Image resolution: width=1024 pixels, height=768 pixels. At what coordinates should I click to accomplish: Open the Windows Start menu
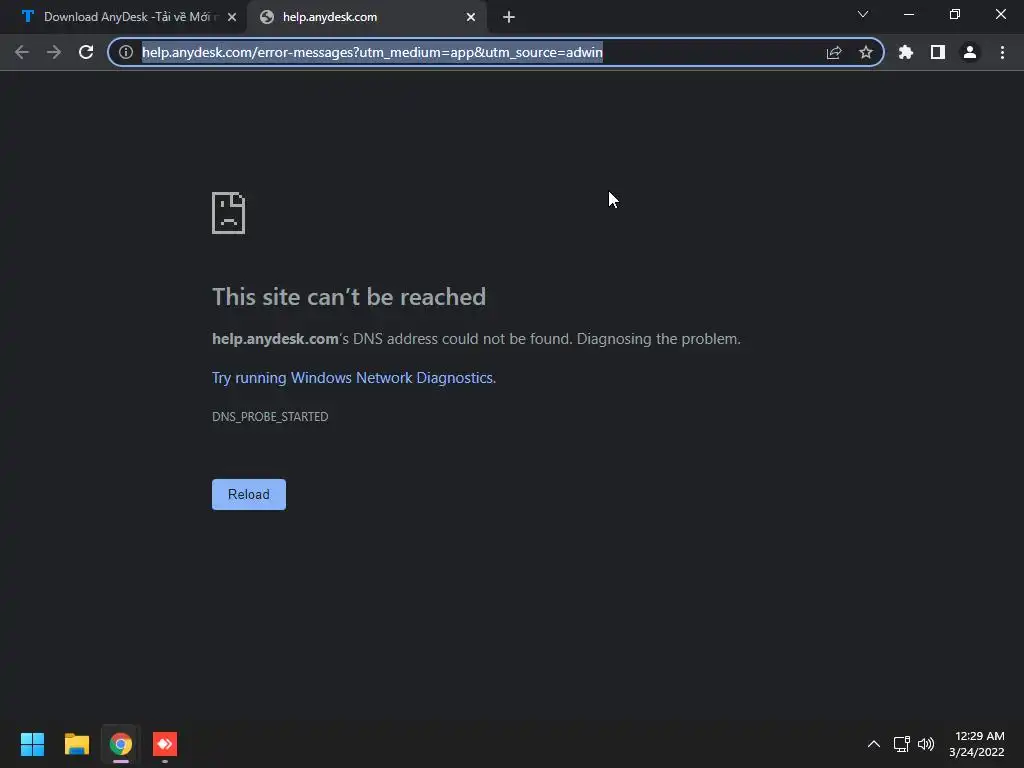point(32,744)
